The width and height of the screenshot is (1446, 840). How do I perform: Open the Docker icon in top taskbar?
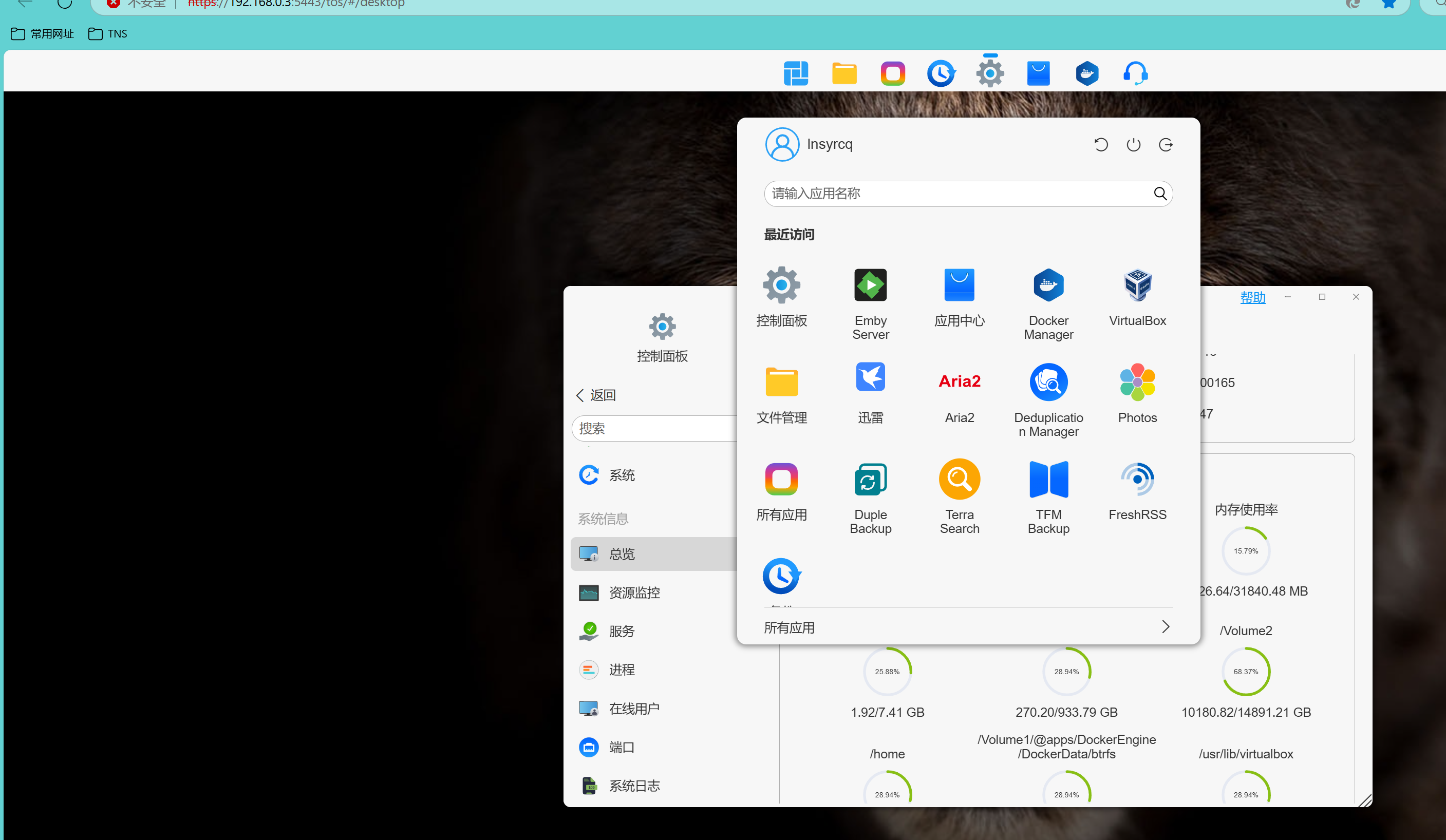(x=1086, y=73)
